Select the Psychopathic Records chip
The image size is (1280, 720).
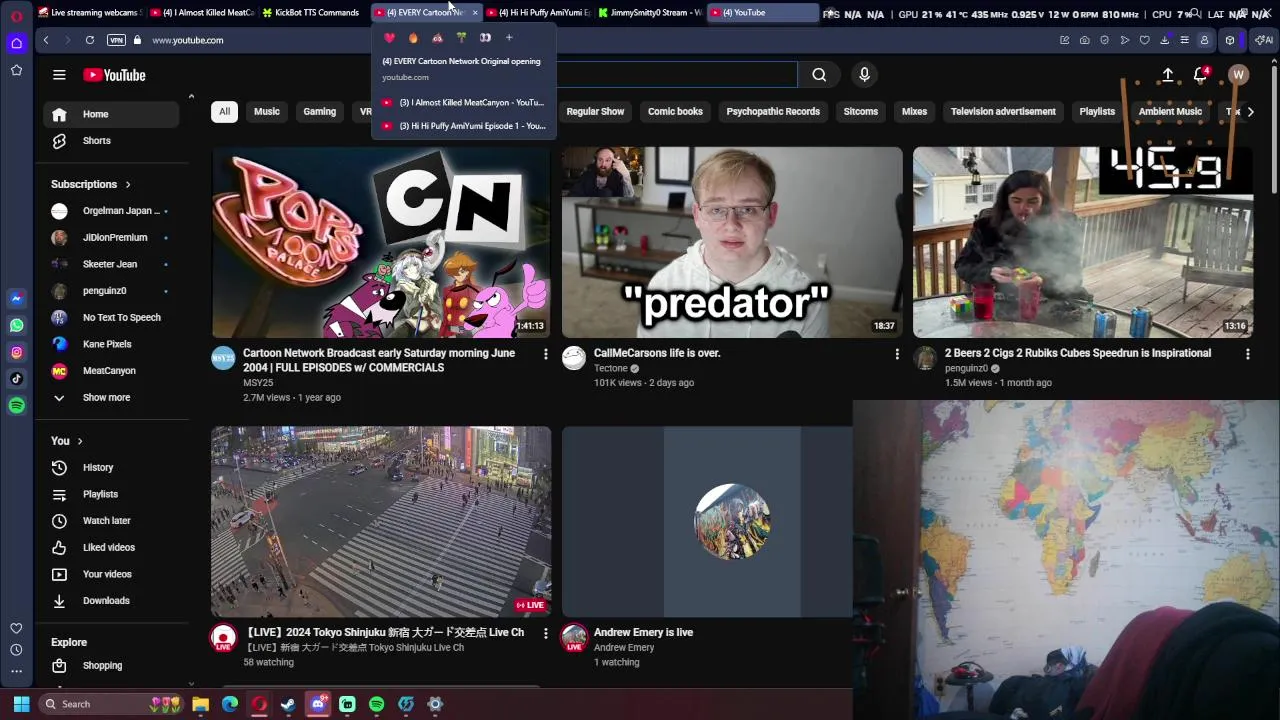coord(773,112)
